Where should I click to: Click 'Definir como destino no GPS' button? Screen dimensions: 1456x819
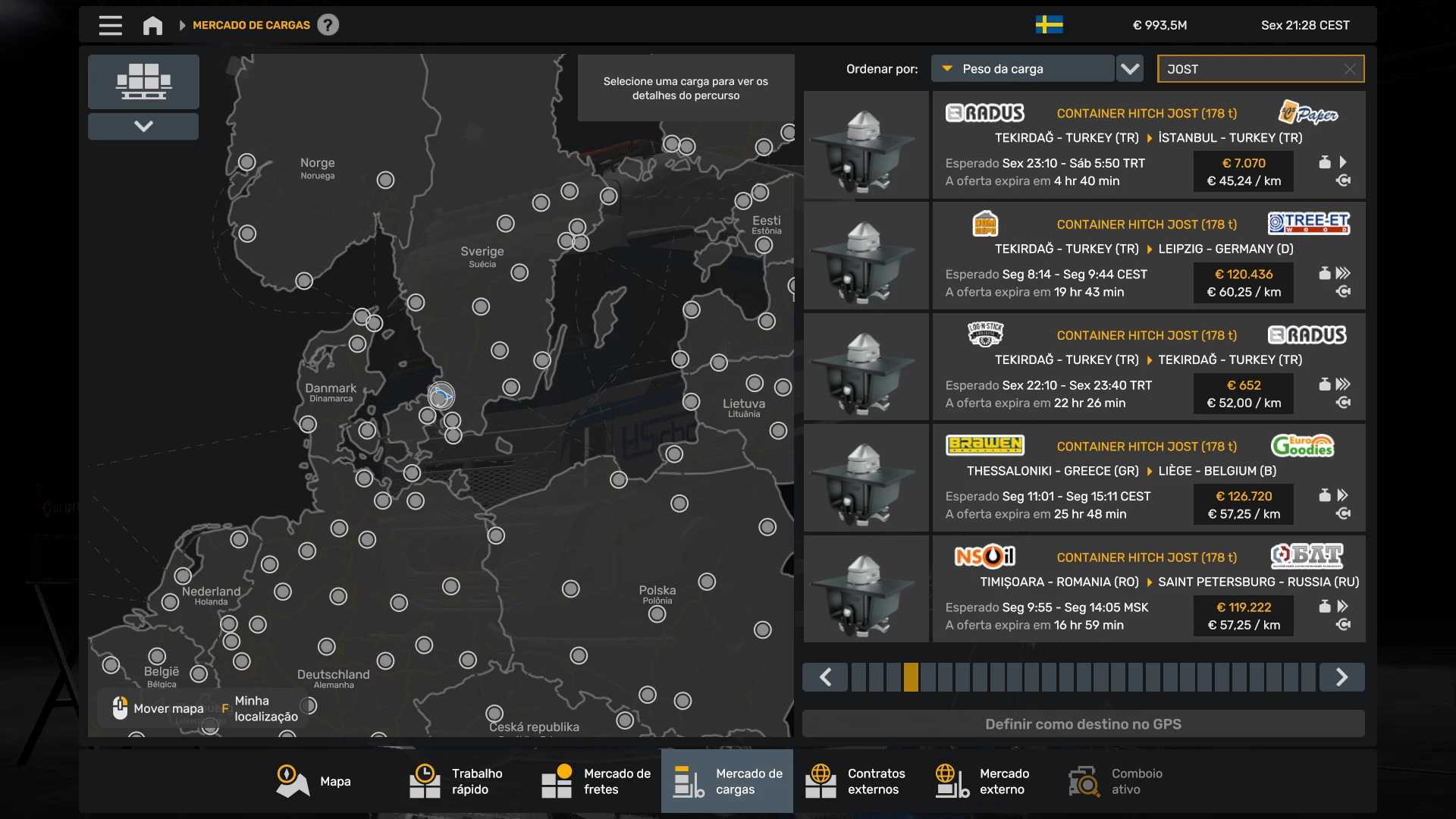pos(1083,724)
